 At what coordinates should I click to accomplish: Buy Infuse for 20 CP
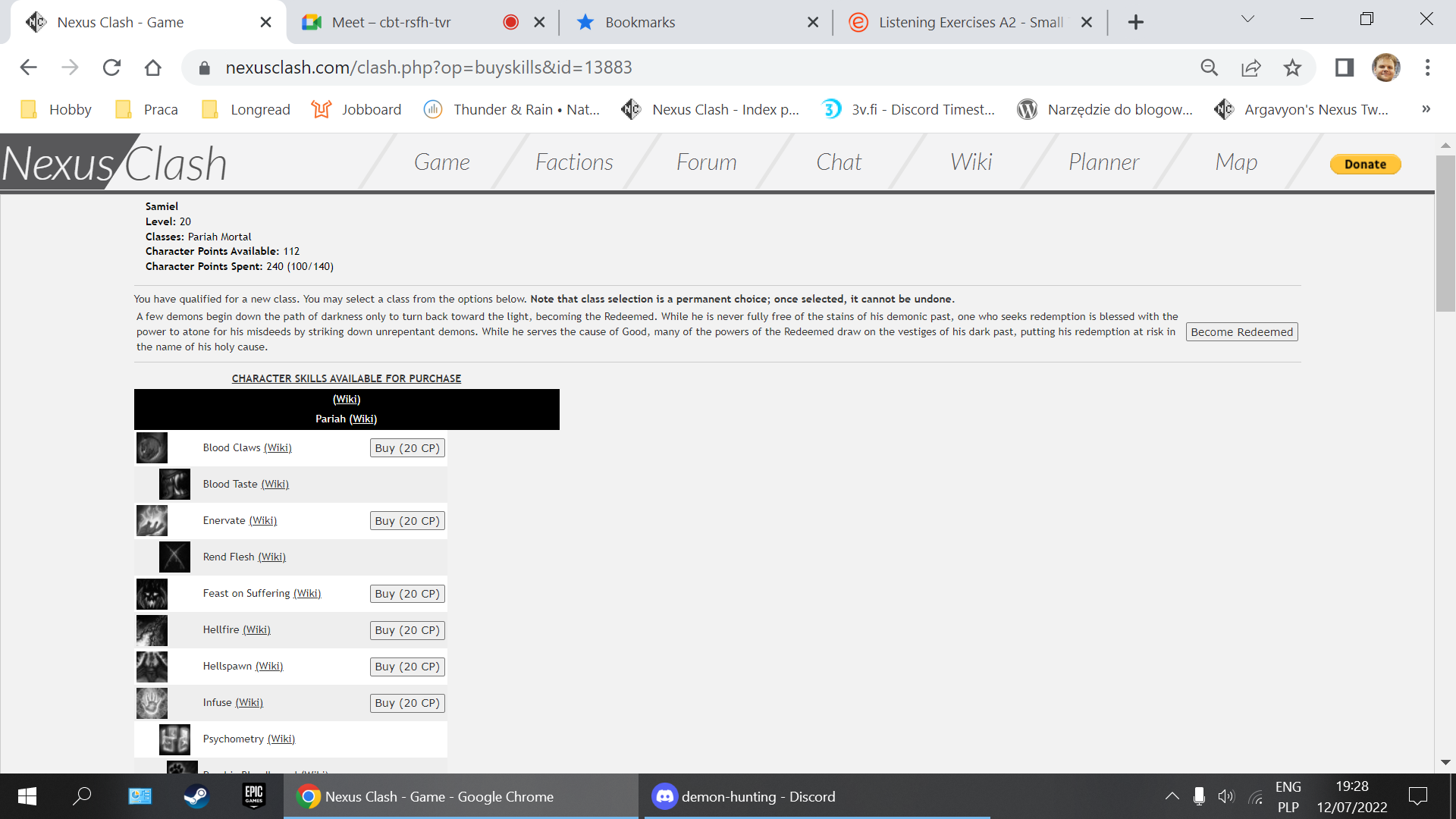point(407,703)
